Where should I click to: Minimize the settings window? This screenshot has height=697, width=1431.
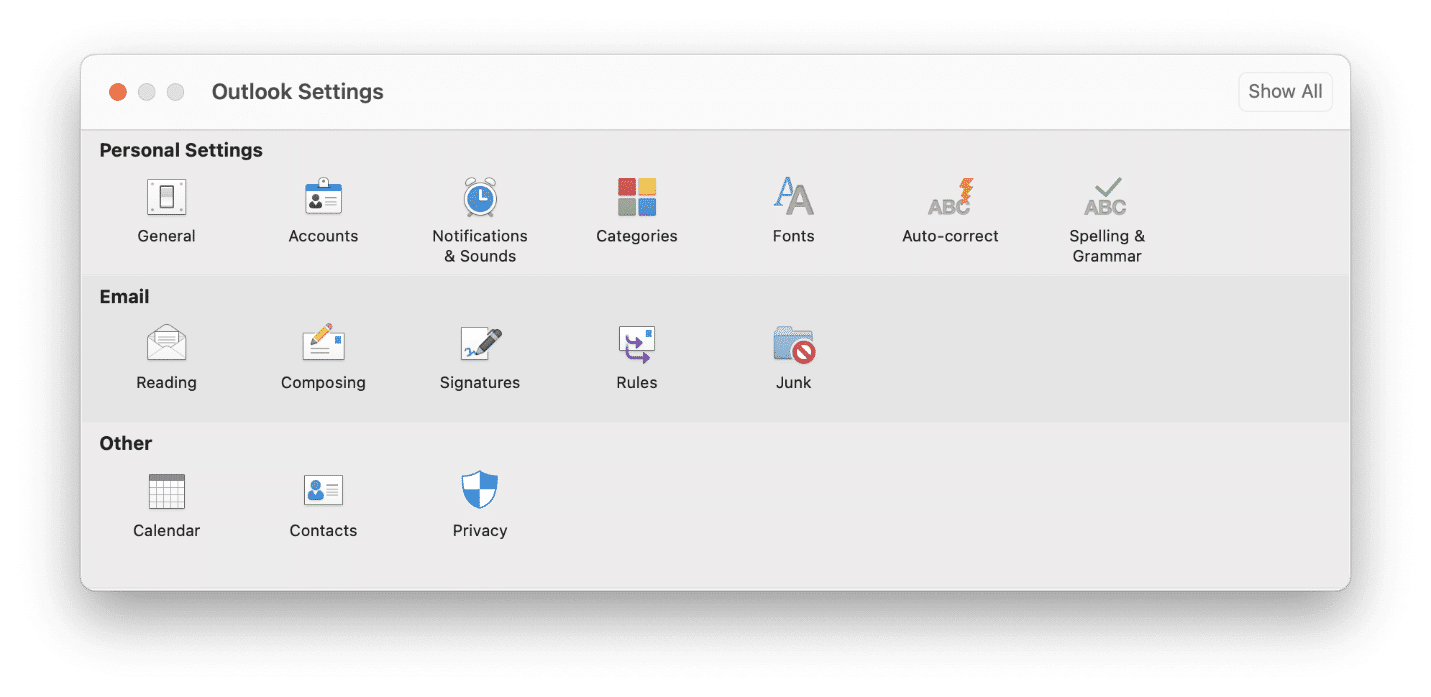[146, 91]
